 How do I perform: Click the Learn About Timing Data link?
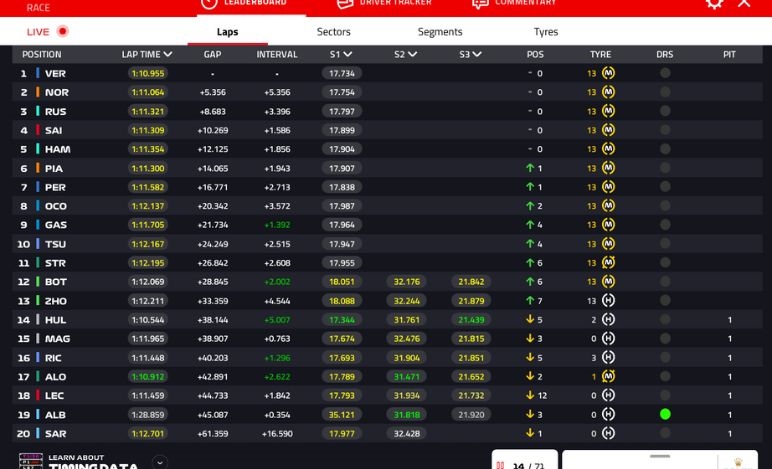pyautogui.click(x=90, y=462)
